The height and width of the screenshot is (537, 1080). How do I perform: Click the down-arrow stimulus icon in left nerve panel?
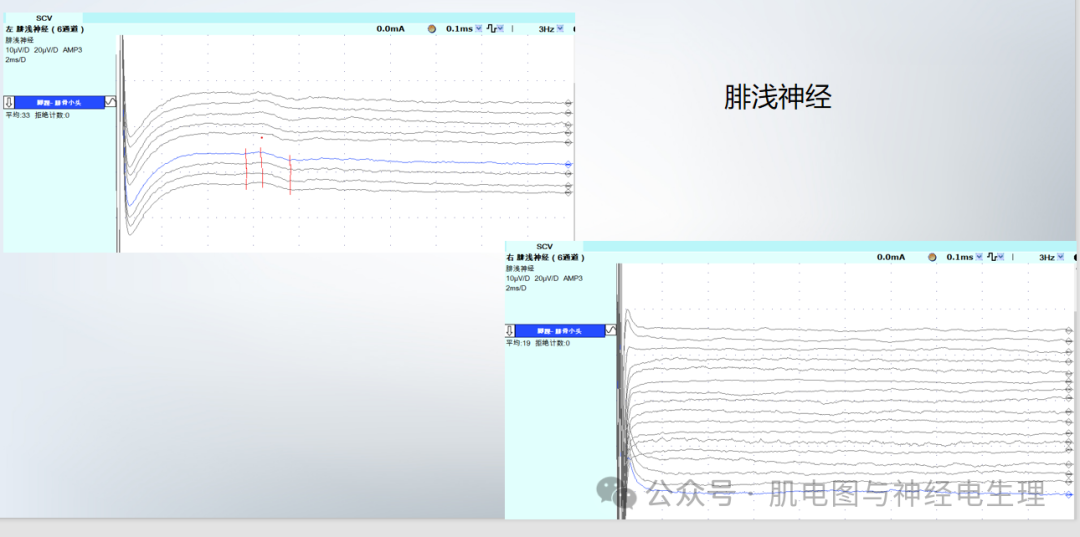tap(8, 102)
